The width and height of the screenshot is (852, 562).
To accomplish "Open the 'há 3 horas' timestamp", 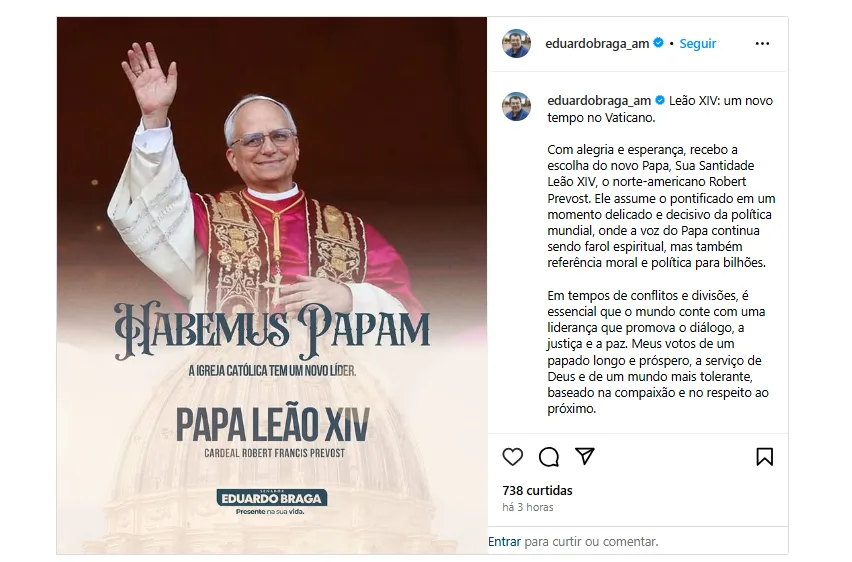I will [x=528, y=507].
